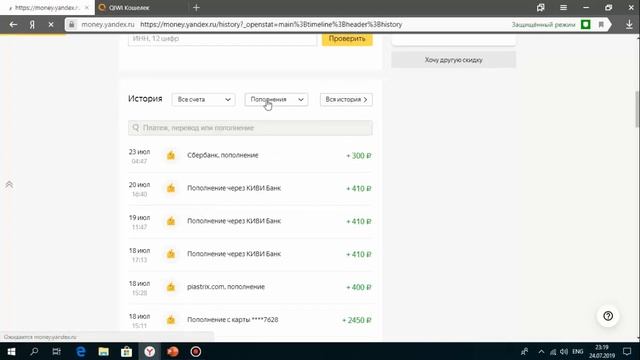Click the padlock icon in address bar
Screen dimensions: 640x360
click(72, 24)
